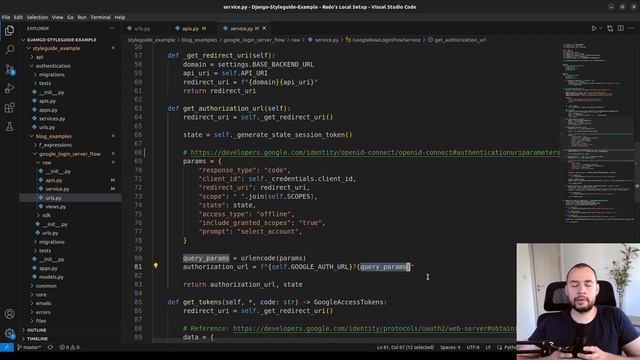Click the horizontal scrollbar under the editor

click(334, 340)
